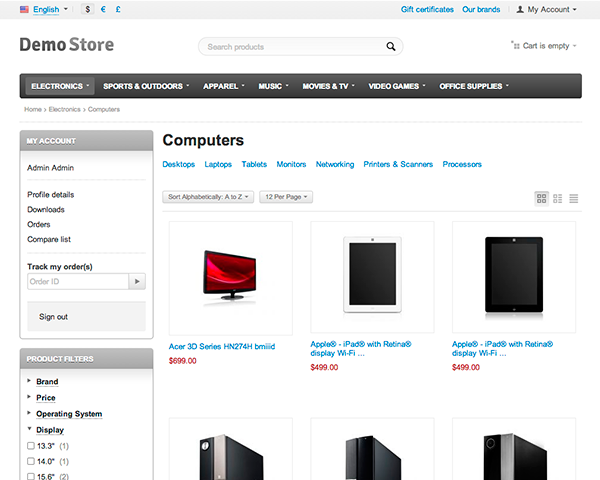Select the dollar currency symbol
The image size is (600, 480).
pyautogui.click(x=88, y=9)
